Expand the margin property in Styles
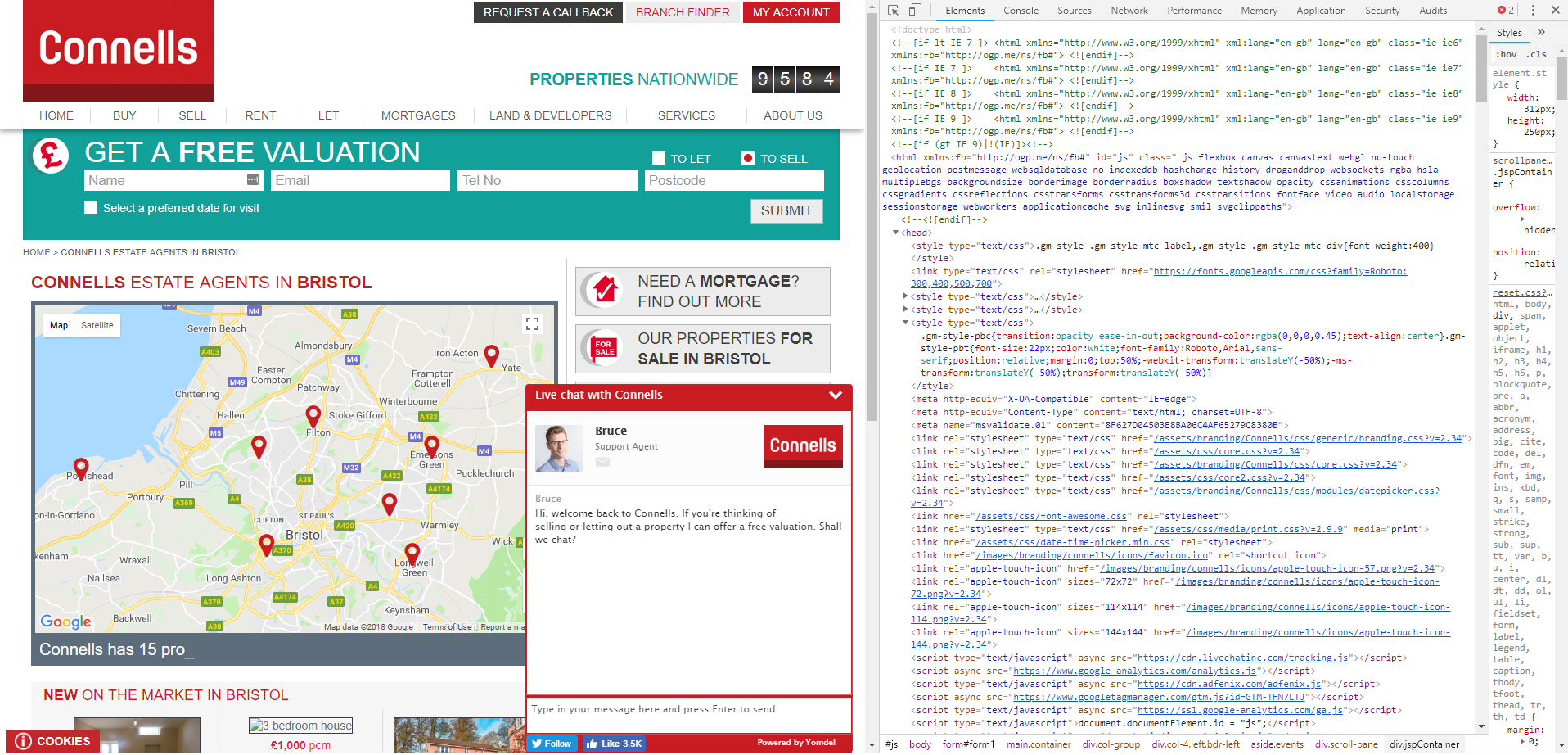1568x755 pixels. click(1522, 741)
